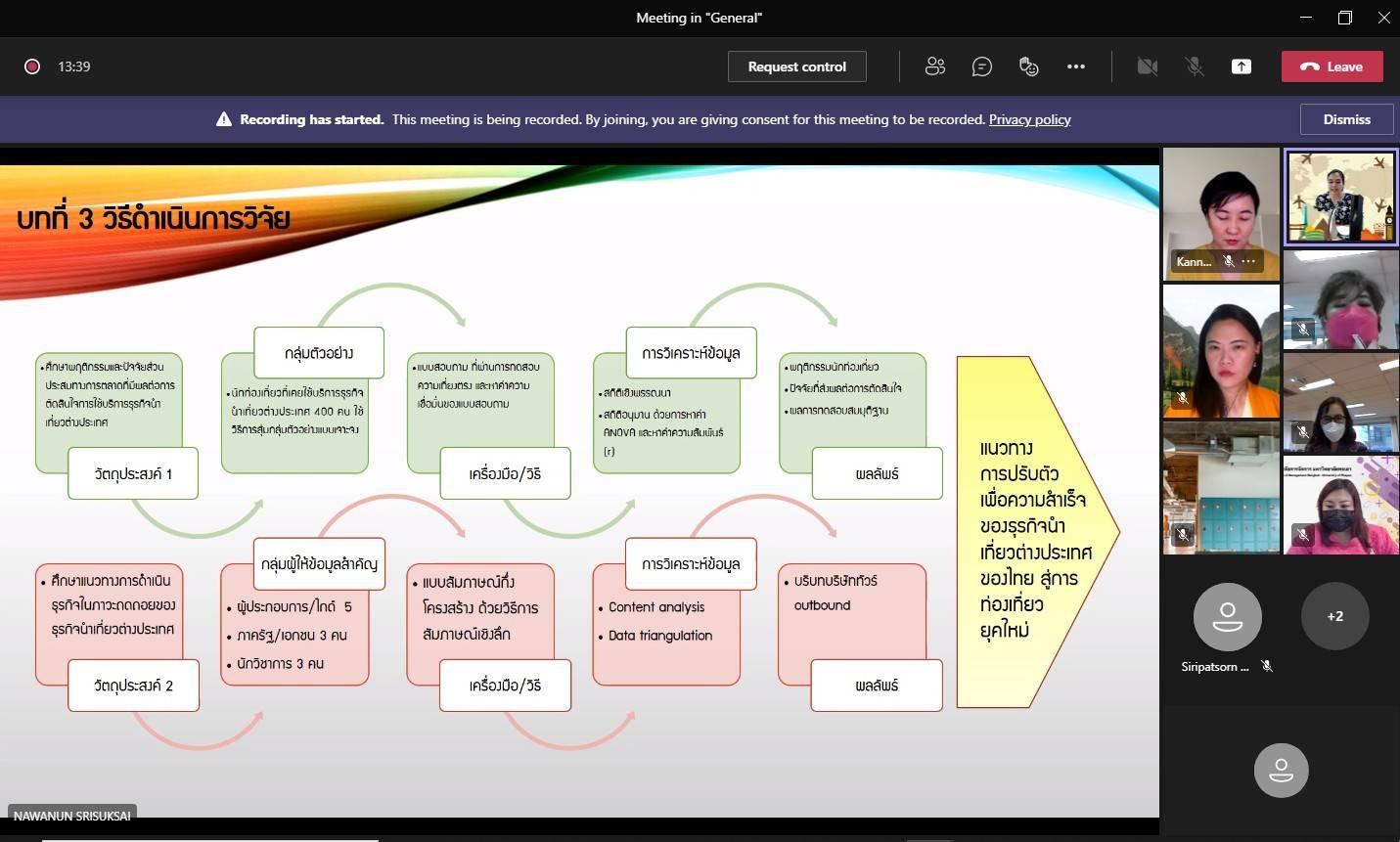Click Data triangulation bullet on slide

coord(659,636)
